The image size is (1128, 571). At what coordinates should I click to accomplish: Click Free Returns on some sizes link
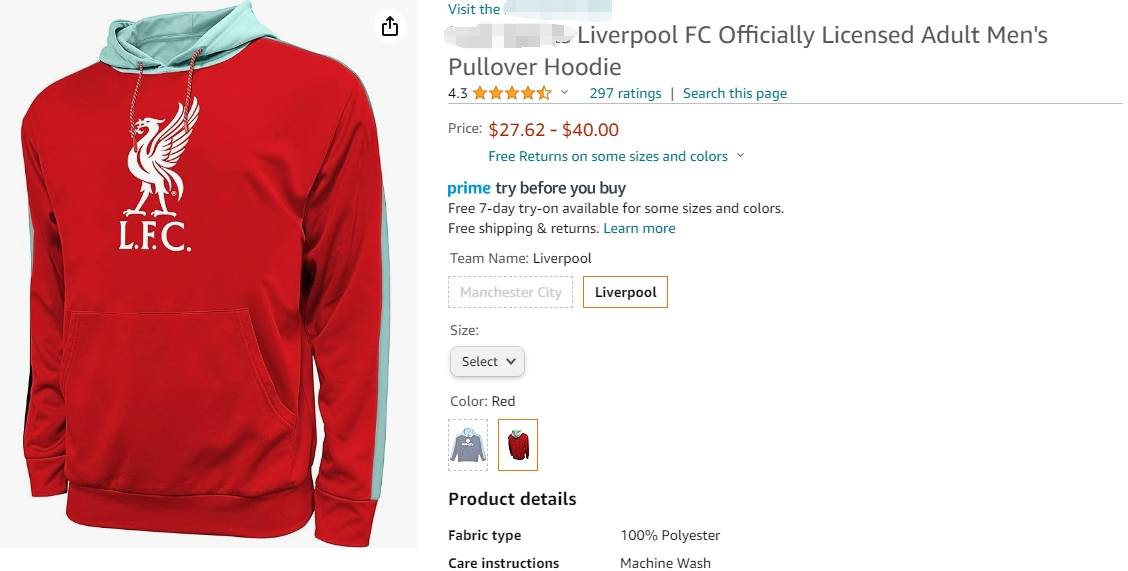tap(607, 156)
